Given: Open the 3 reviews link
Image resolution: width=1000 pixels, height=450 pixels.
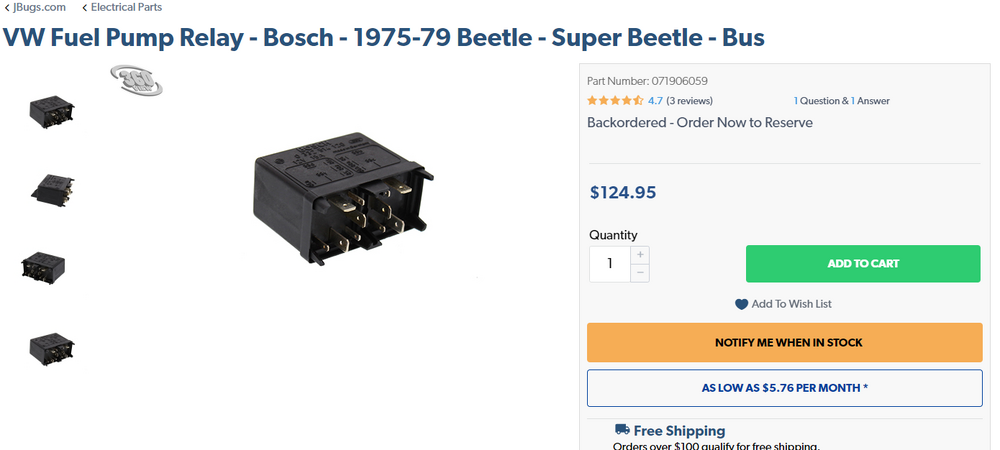Looking at the screenshot, I should point(689,101).
